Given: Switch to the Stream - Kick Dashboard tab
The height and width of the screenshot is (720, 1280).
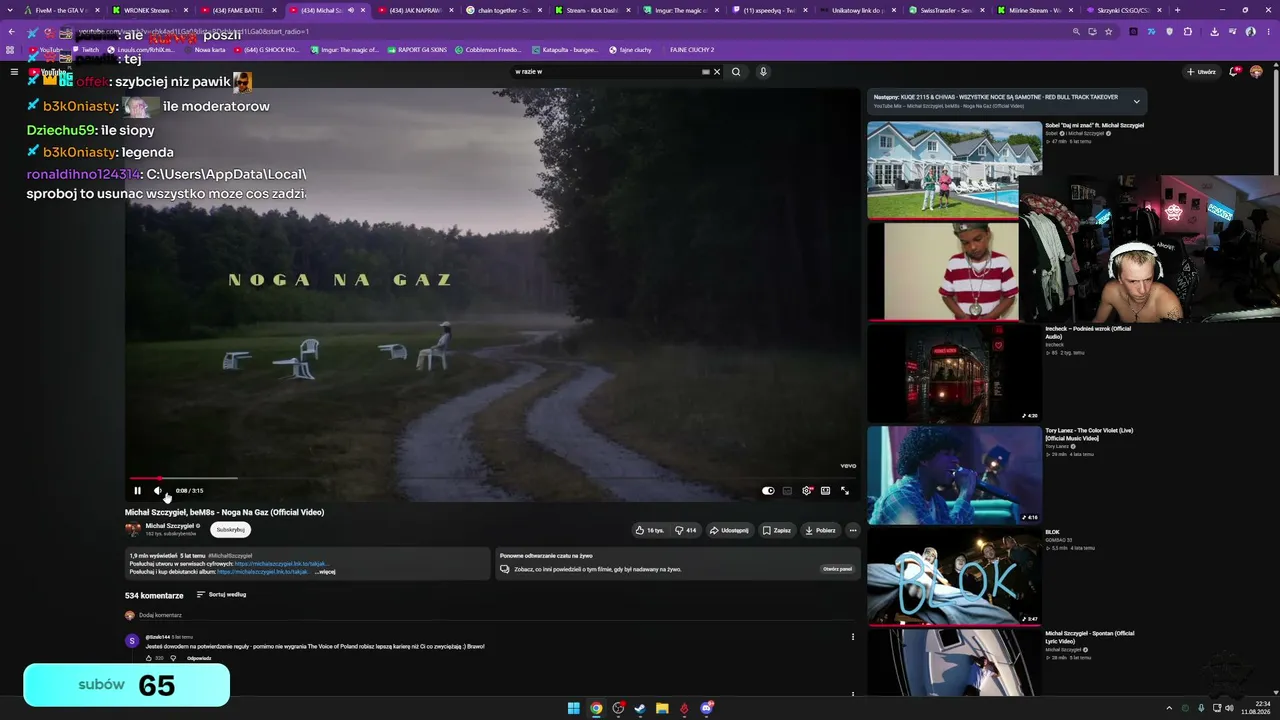Looking at the screenshot, I should [591, 10].
